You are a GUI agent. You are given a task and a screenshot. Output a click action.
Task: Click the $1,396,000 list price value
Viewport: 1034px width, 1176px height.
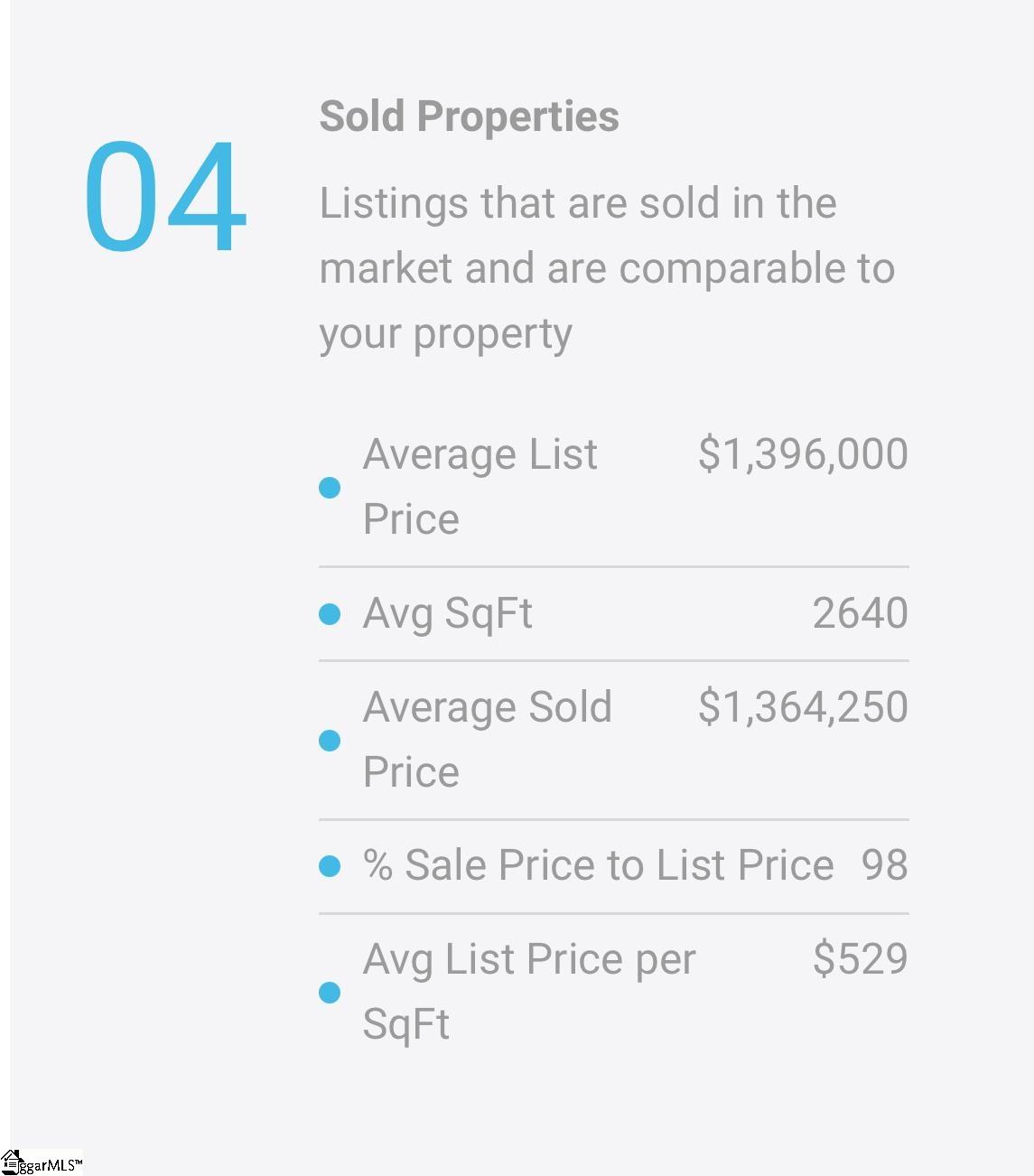click(803, 453)
